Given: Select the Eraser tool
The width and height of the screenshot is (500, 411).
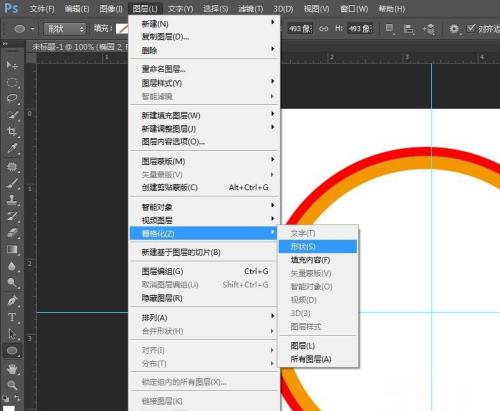Looking at the screenshot, I should (12, 232).
